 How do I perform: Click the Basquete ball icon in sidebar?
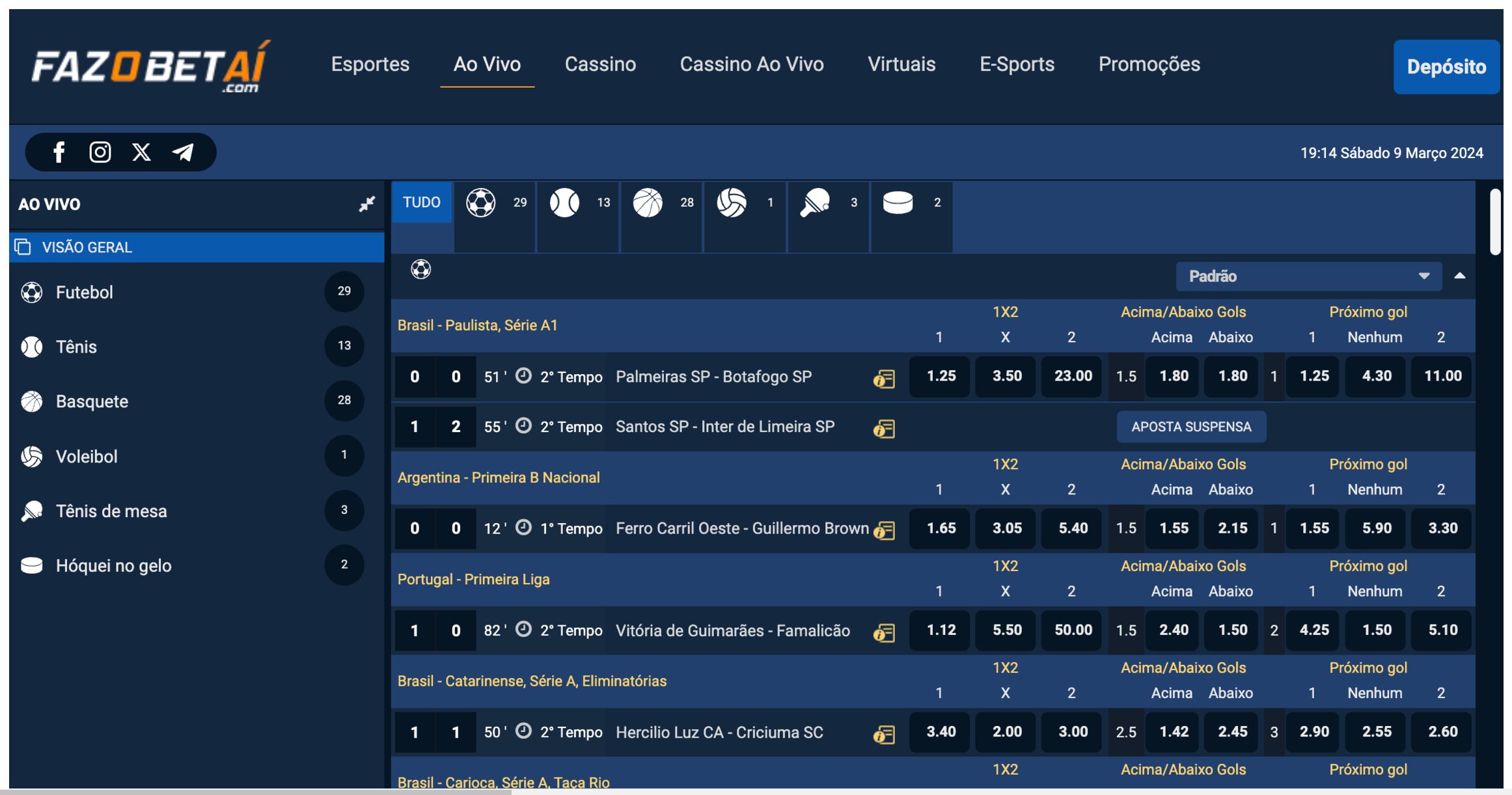point(32,401)
